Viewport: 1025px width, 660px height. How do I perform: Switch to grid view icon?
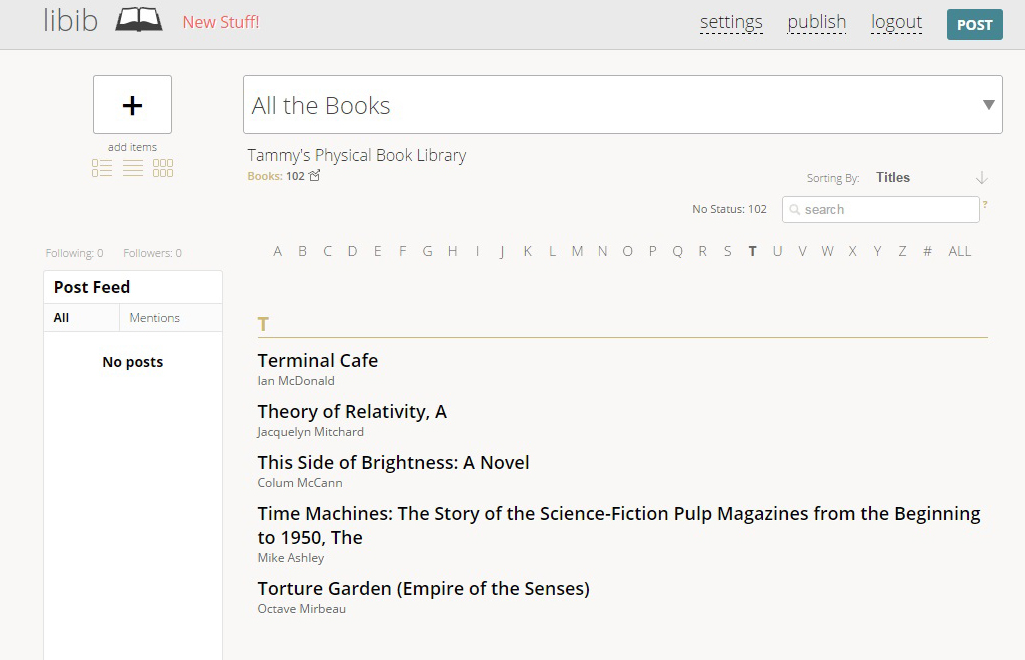pyautogui.click(x=163, y=168)
